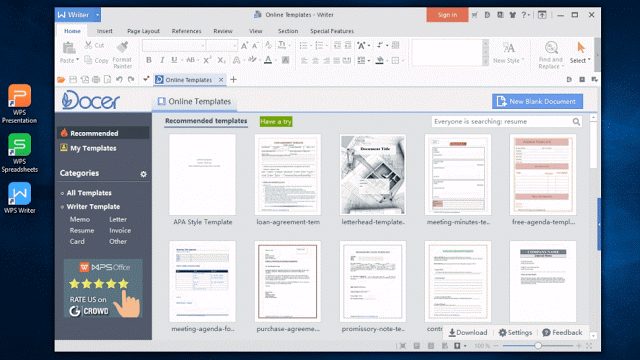Expand the All Templates category
640x360 pixels.
(x=62, y=193)
